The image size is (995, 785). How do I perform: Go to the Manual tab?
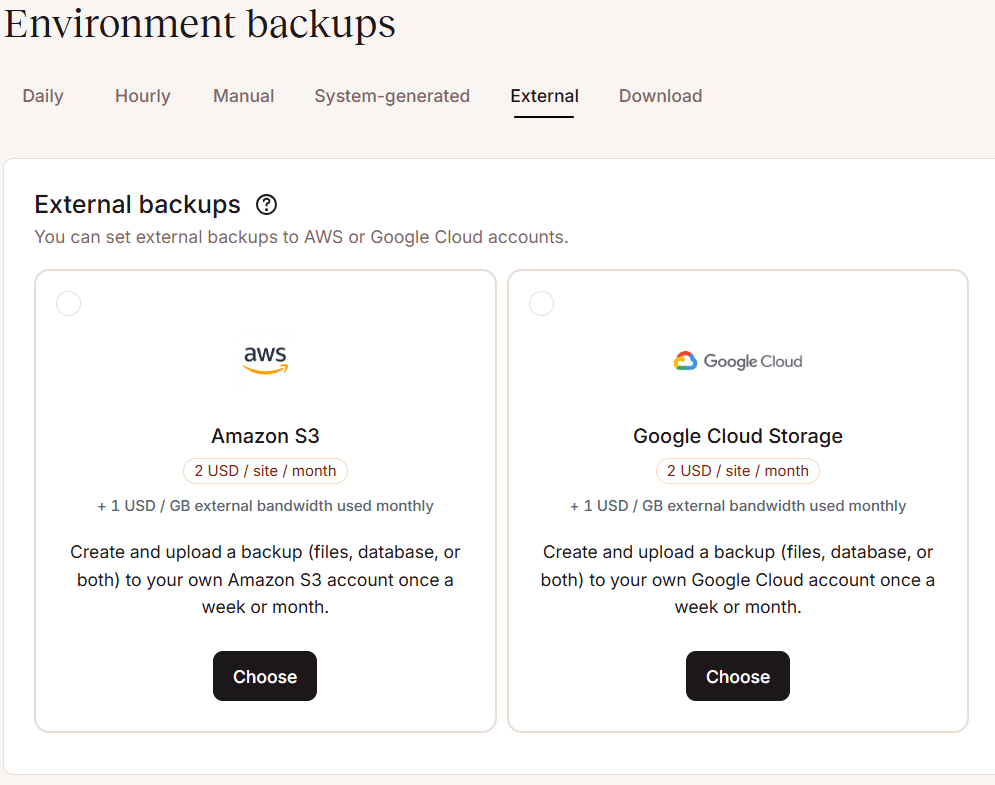click(244, 96)
